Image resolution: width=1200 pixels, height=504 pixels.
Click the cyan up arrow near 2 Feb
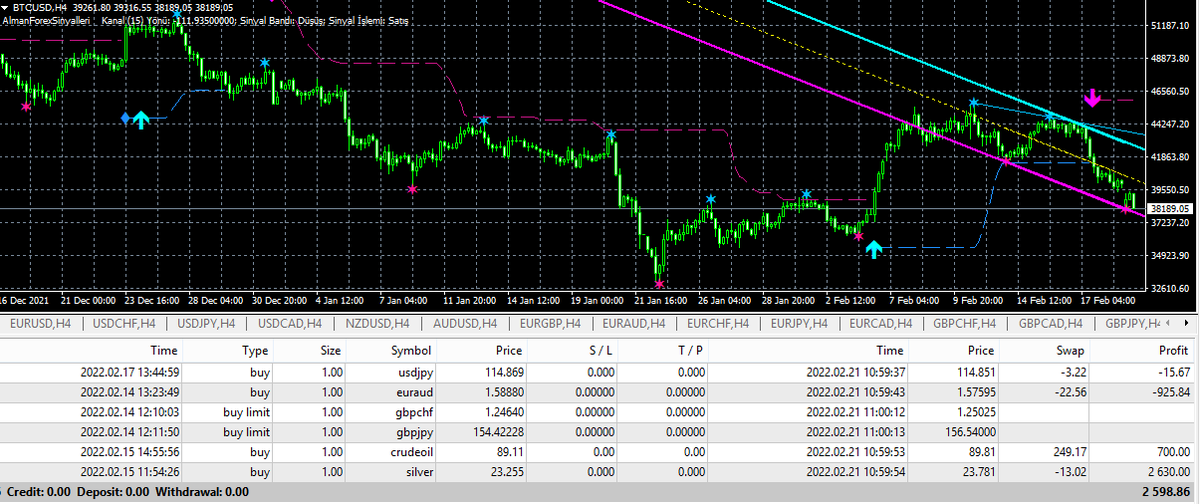tap(875, 248)
